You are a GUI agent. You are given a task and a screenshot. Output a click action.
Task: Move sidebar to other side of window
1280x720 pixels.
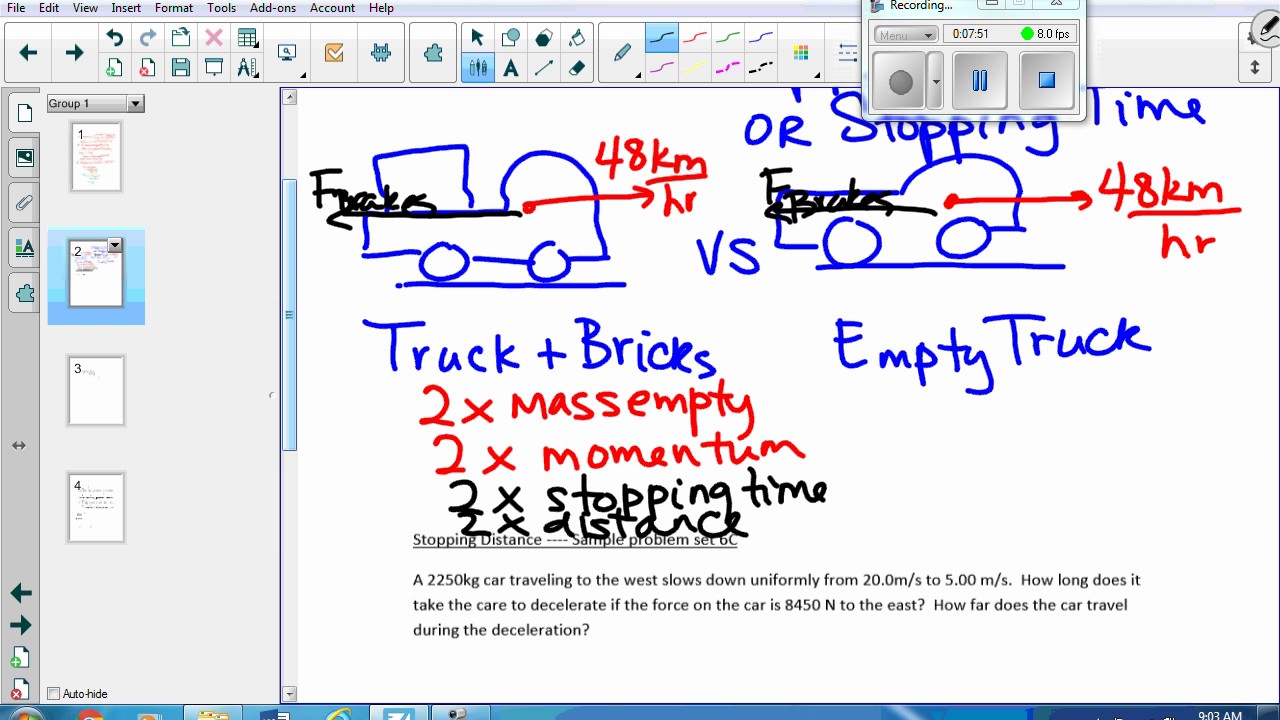pyautogui.click(x=19, y=445)
